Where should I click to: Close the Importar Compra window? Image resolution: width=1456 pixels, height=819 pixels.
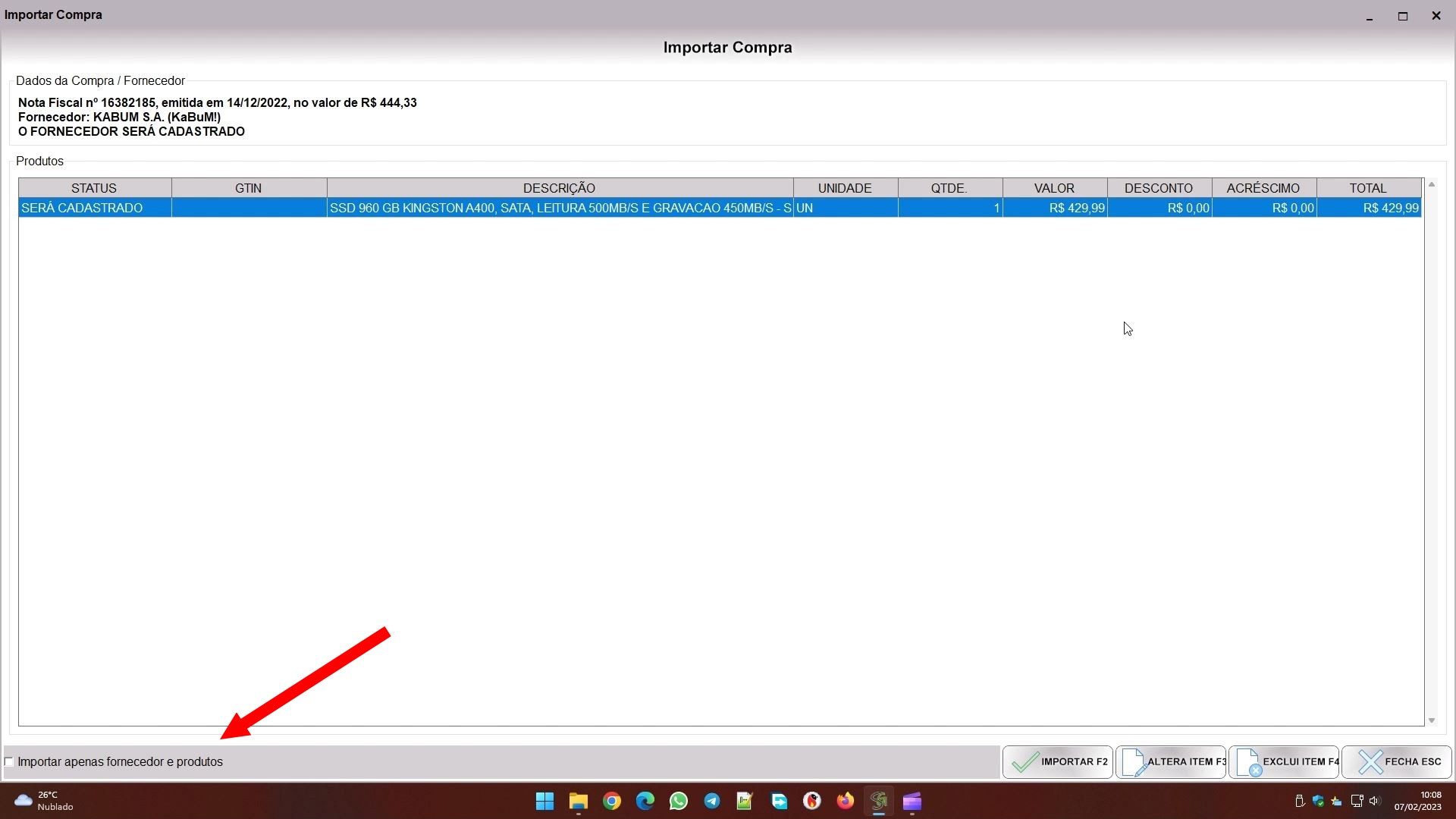pyautogui.click(x=1436, y=16)
